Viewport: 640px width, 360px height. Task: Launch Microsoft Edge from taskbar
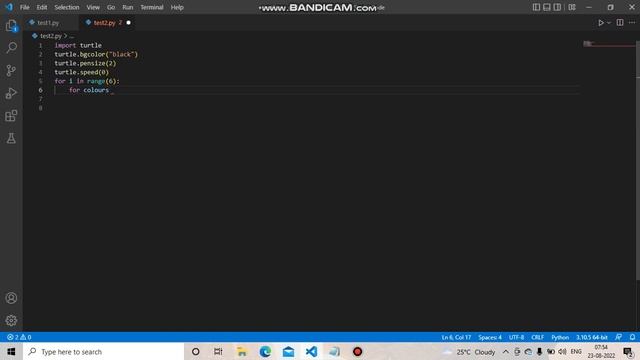point(265,351)
